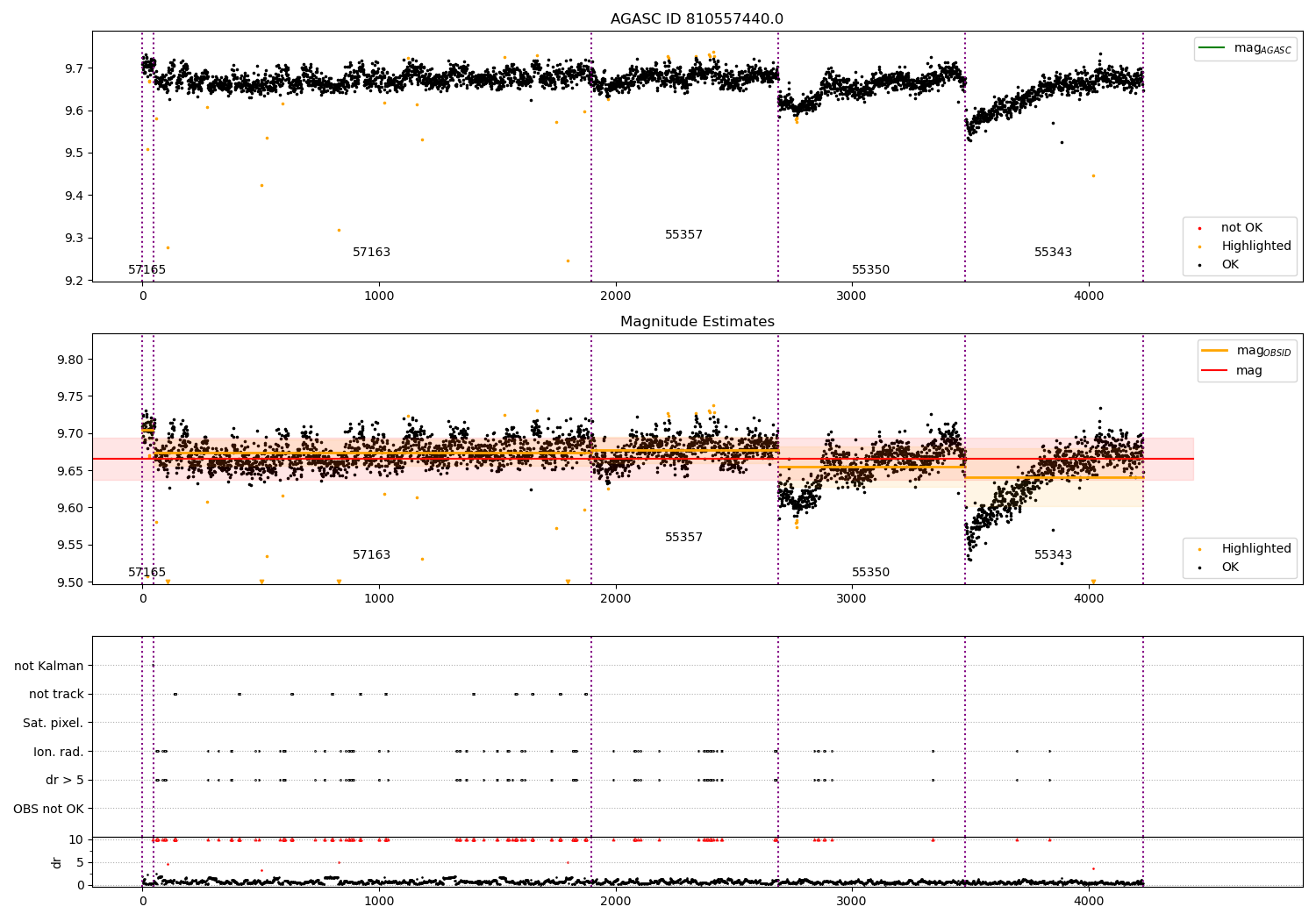The height and width of the screenshot is (921, 1316).
Task: Click obsid label 57163 in top plot
Action: (x=371, y=253)
